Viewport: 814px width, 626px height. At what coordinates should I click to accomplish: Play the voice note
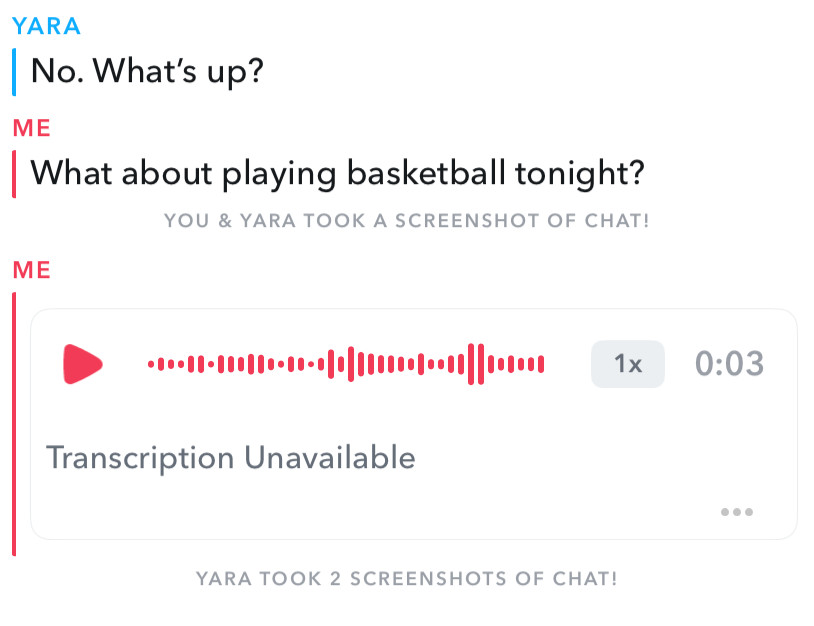coord(82,364)
